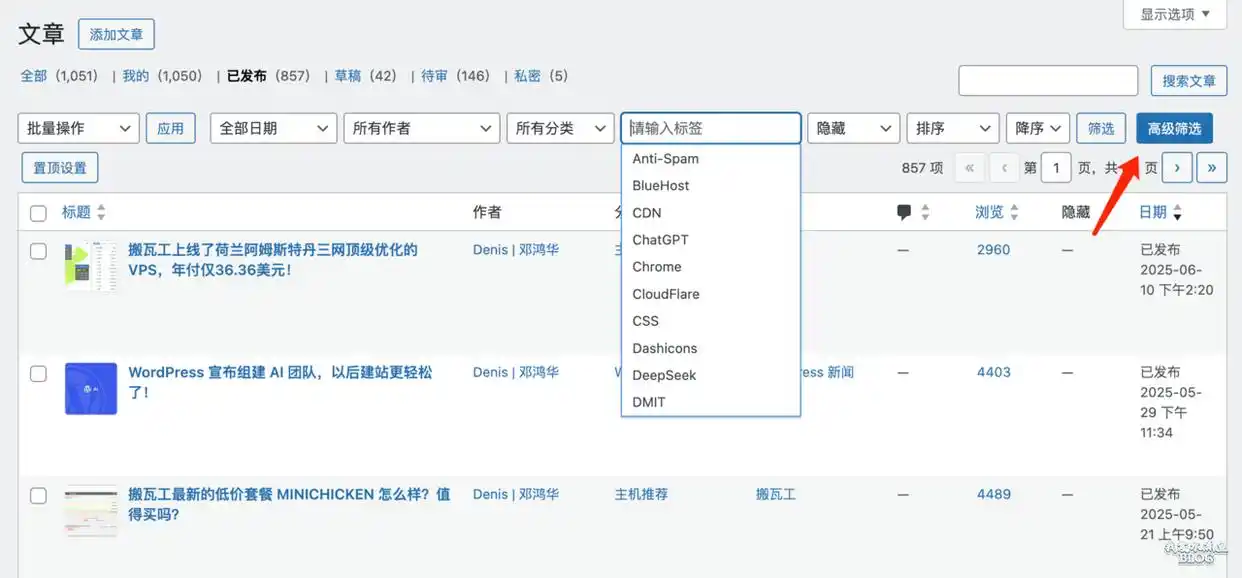This screenshot has width=1242, height=578.
Task: Click the comment bubble icon in header
Action: tap(903, 210)
